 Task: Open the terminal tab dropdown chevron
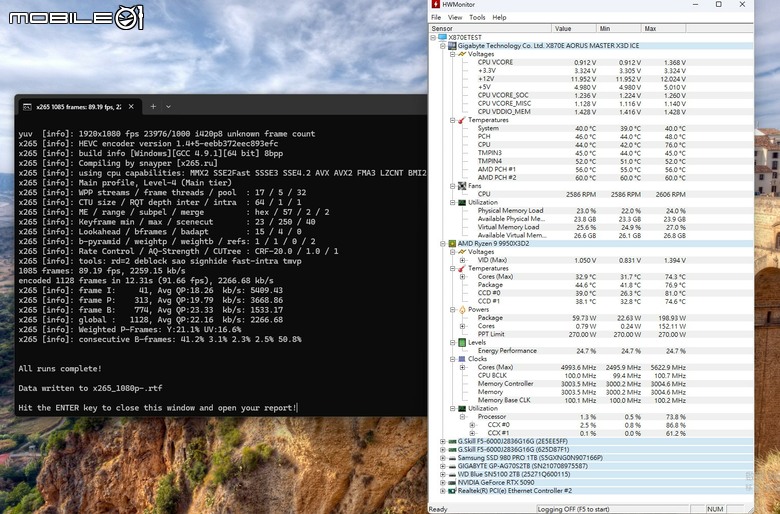point(169,106)
